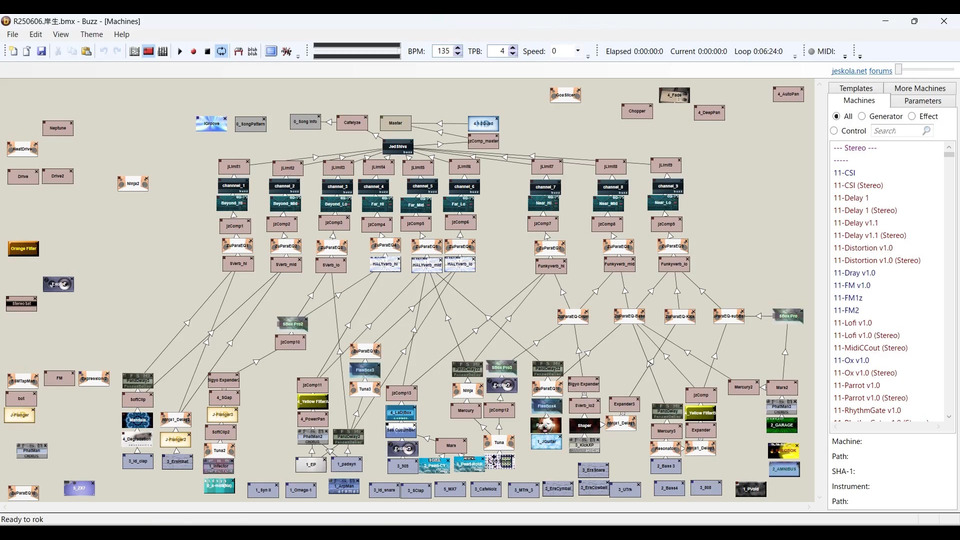960x540 pixels.
Task: Select the 4_DeepPan machine
Action: click(x=710, y=113)
